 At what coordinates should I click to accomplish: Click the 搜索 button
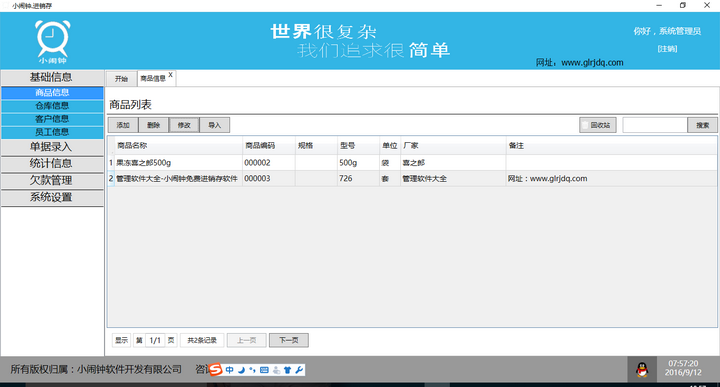(702, 125)
